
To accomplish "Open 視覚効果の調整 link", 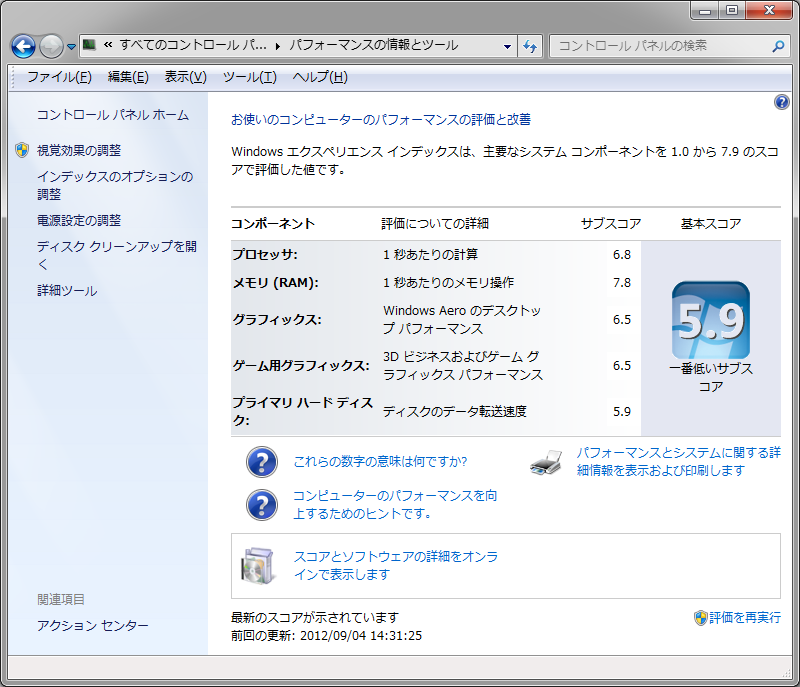I will point(79,150).
